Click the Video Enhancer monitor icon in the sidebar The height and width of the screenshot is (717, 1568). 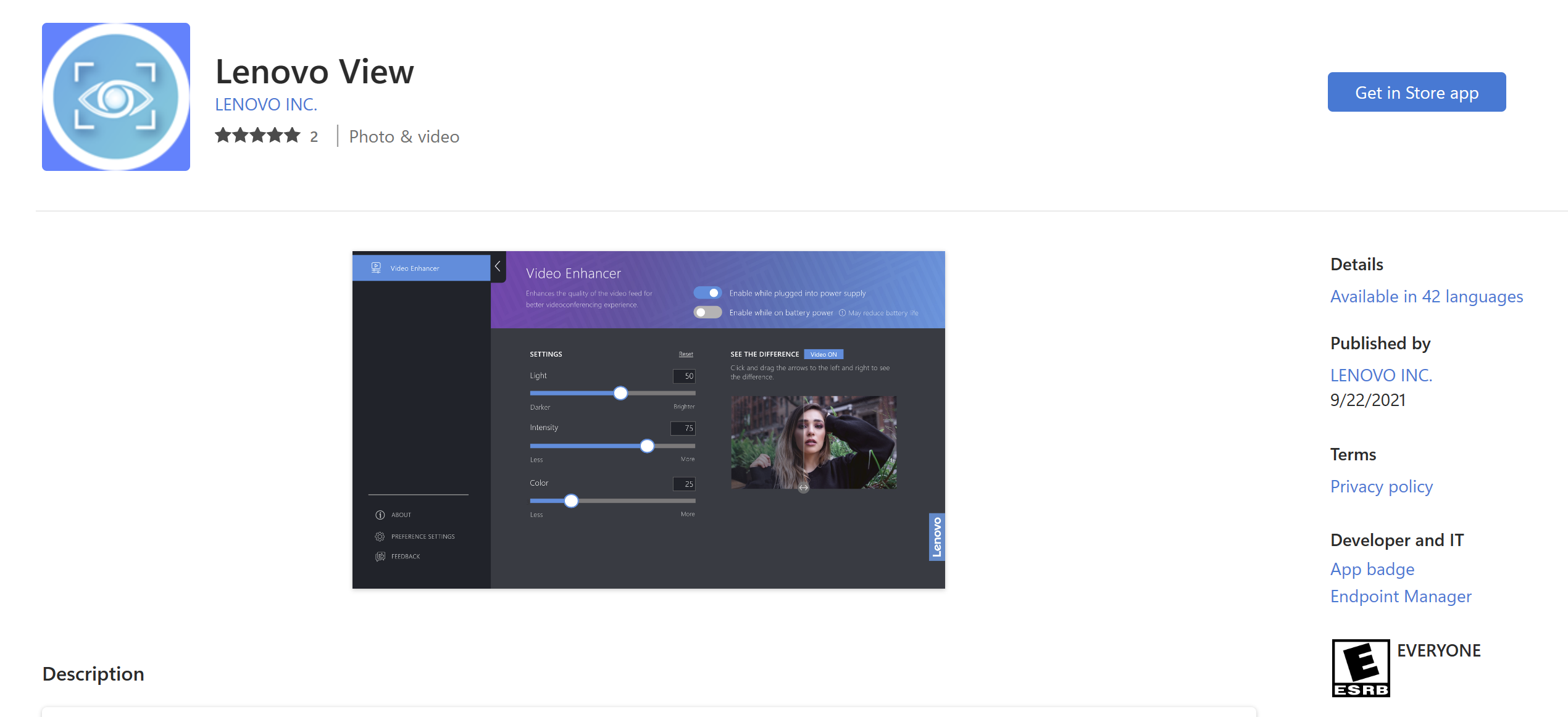pyautogui.click(x=376, y=268)
